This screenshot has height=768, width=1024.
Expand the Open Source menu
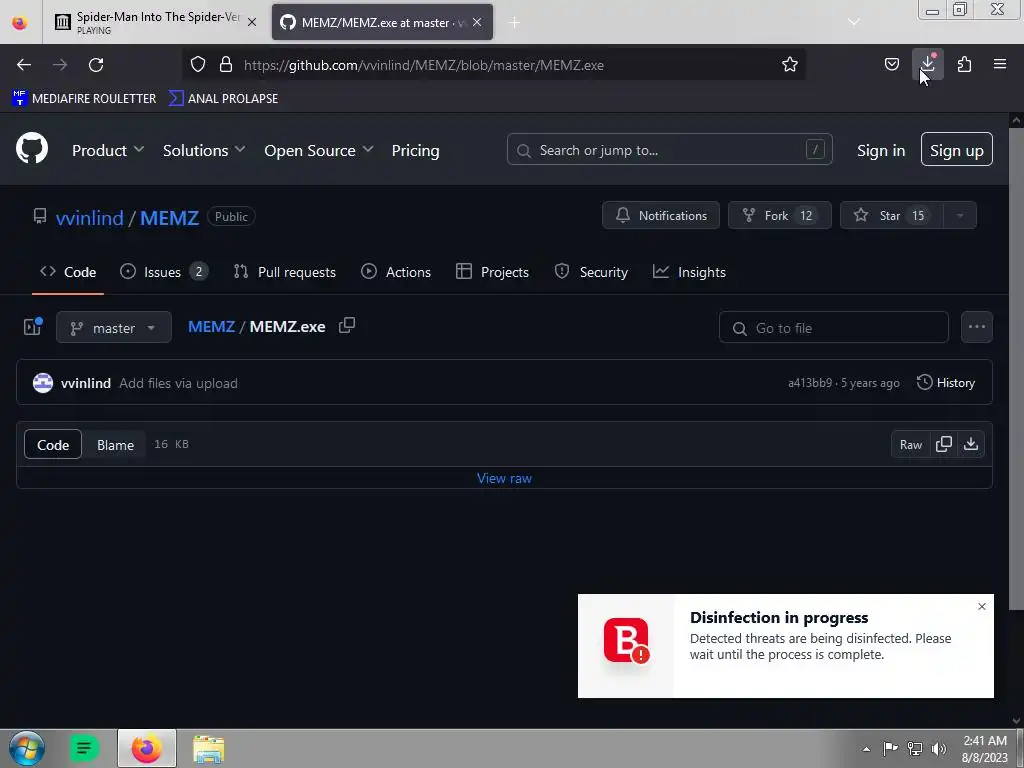pyautogui.click(x=319, y=150)
